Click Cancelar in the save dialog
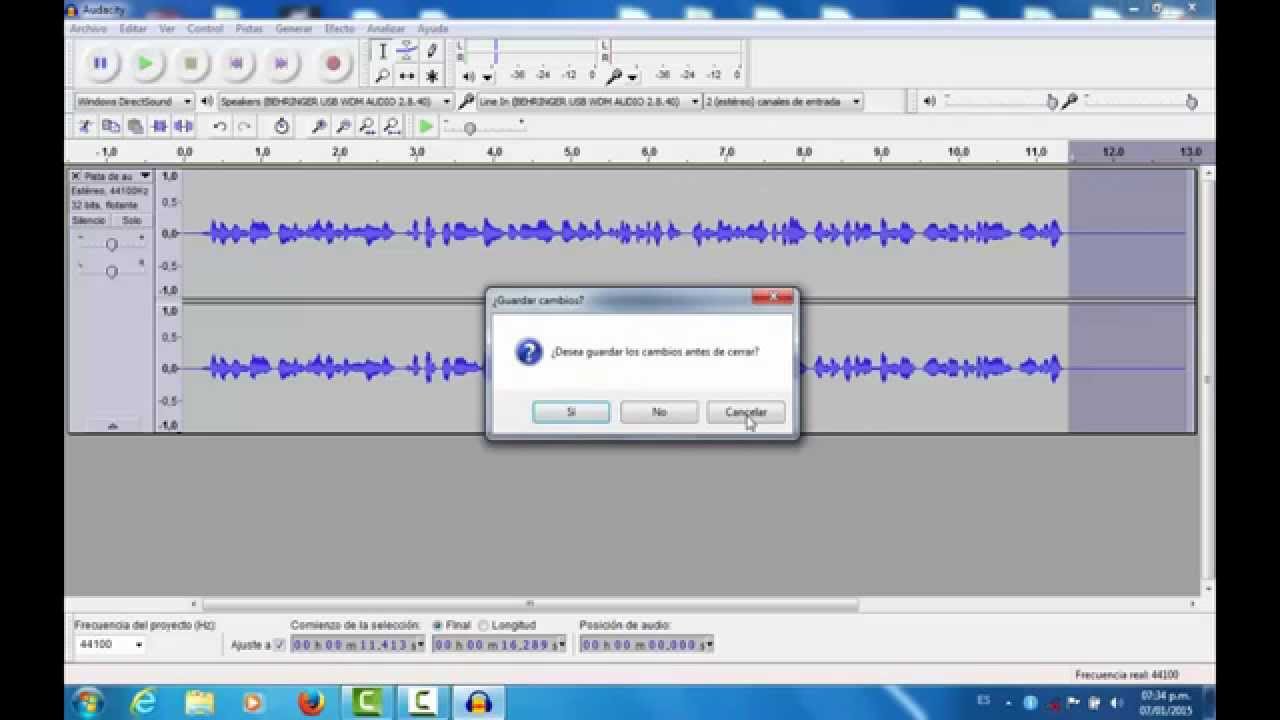 click(746, 412)
